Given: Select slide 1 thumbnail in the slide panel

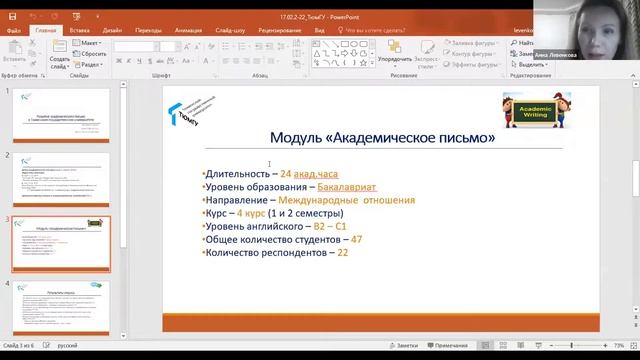Looking at the screenshot, I should [61, 116].
